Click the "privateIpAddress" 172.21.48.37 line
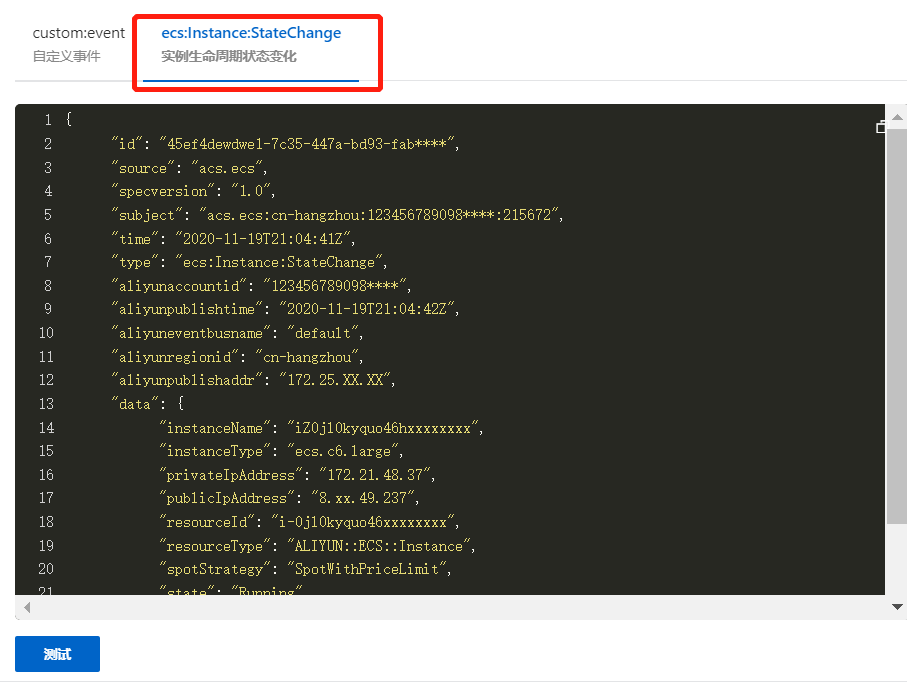The image size is (907, 686). pyautogui.click(x=297, y=475)
